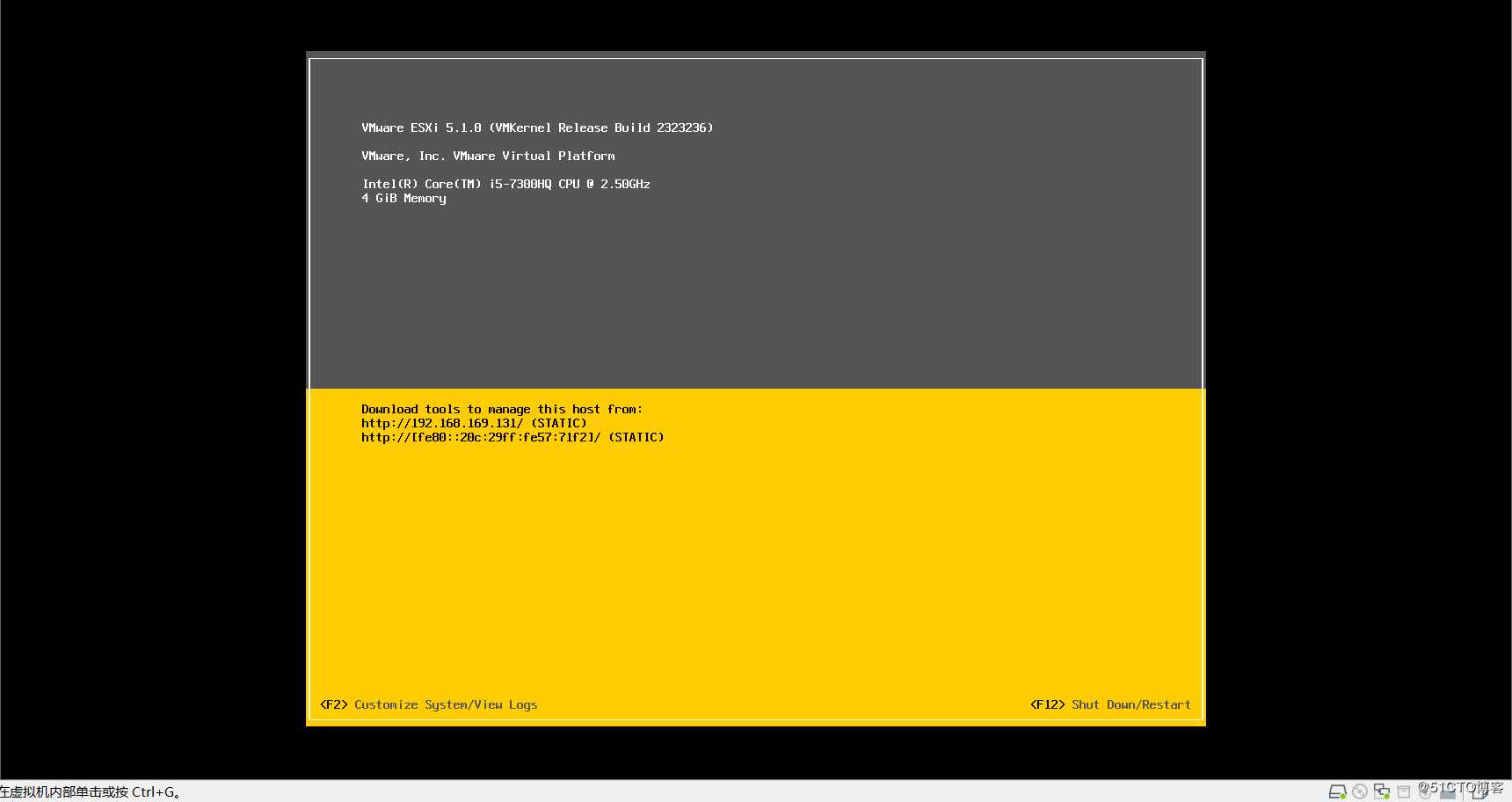
Task: Click the CD/DVD drive status icon
Action: tap(1360, 791)
